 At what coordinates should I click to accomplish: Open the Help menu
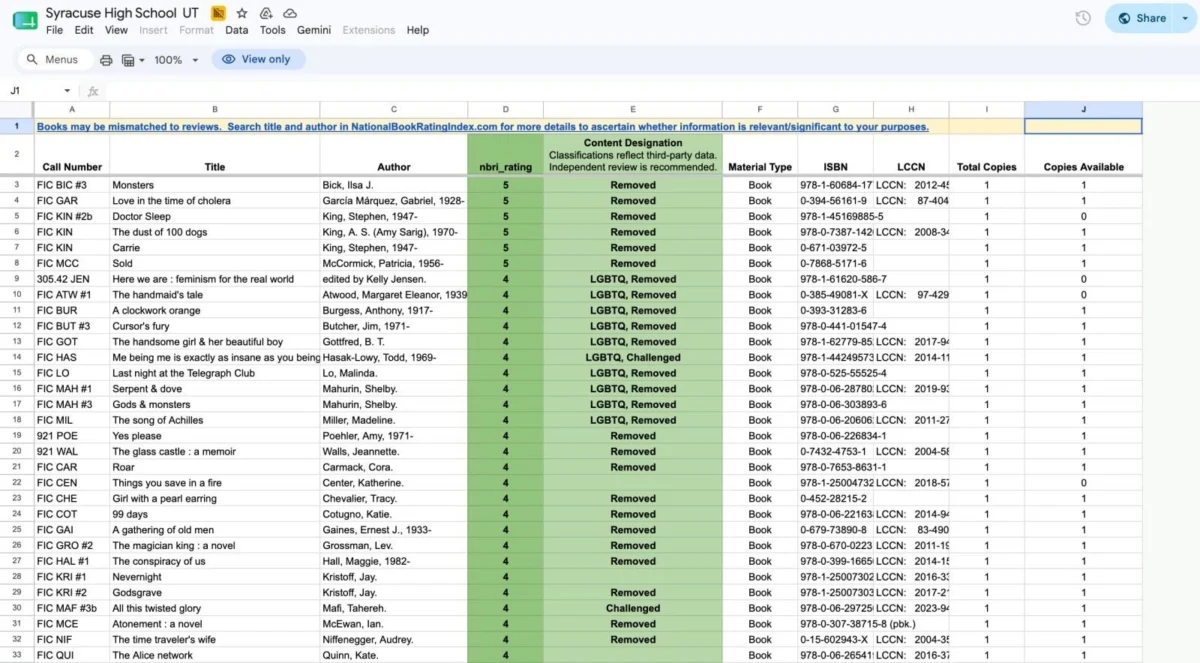pyautogui.click(x=418, y=30)
